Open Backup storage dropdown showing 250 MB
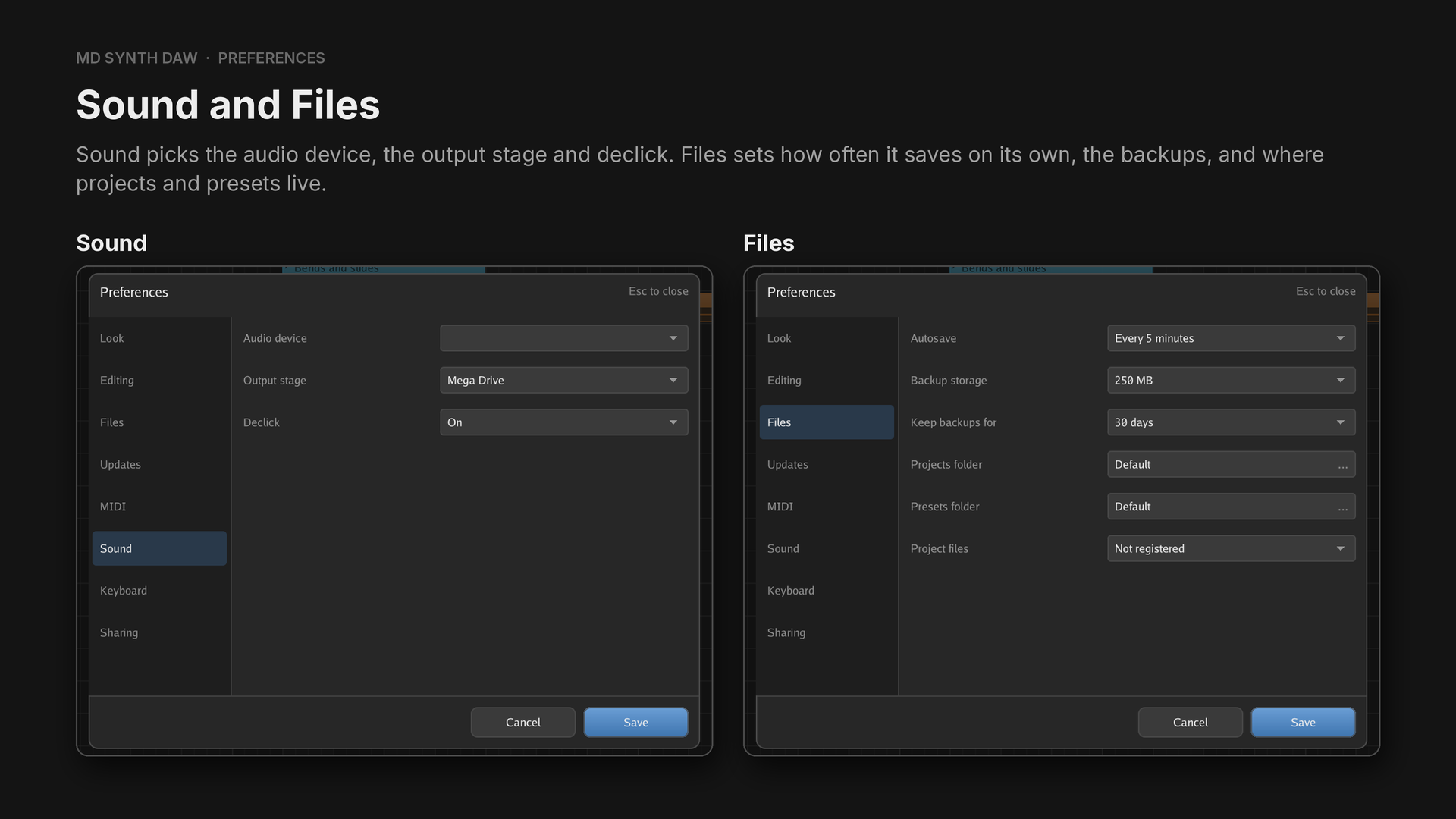1456x819 pixels. (1231, 380)
